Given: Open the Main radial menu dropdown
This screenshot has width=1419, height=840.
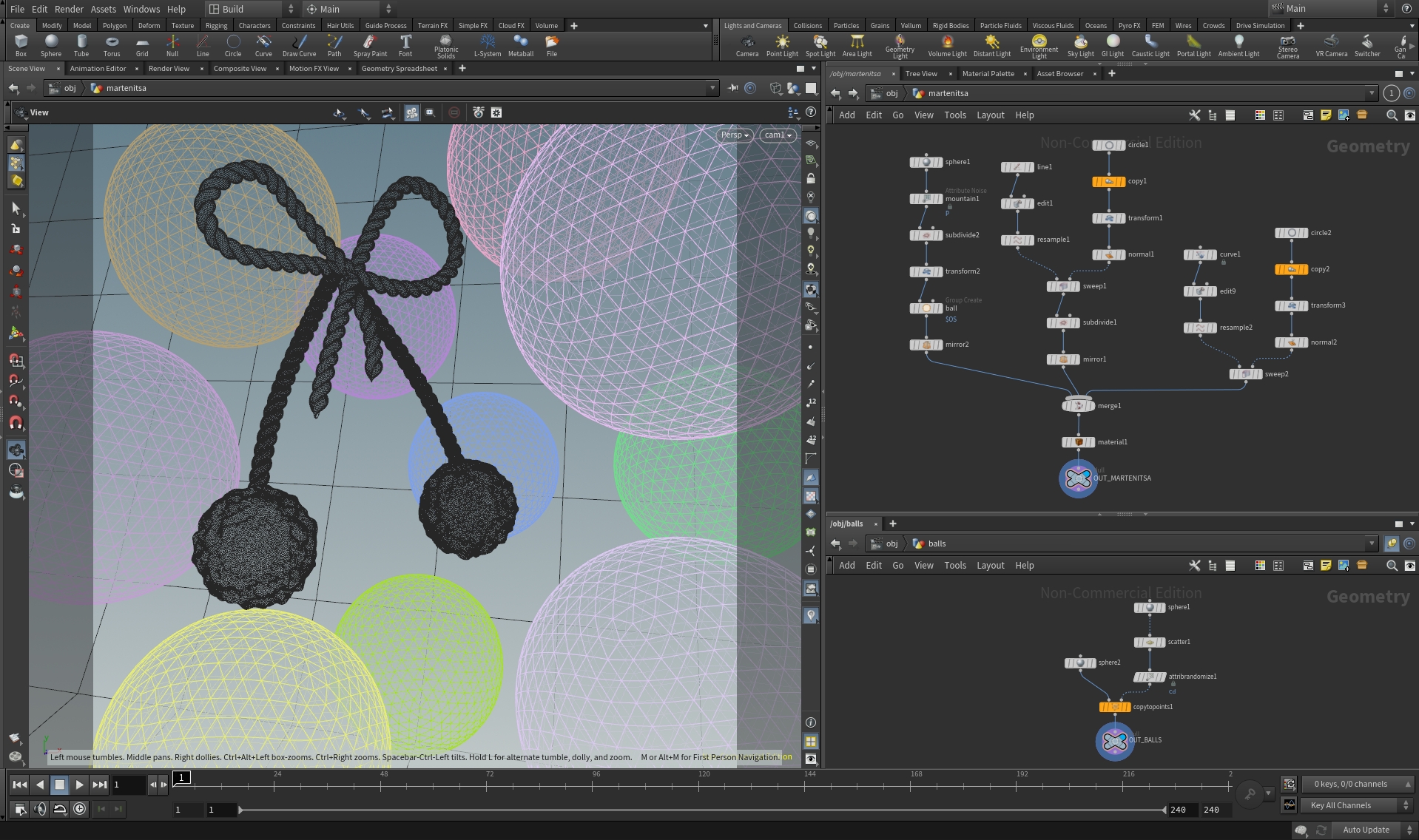Looking at the screenshot, I should (x=348, y=9).
